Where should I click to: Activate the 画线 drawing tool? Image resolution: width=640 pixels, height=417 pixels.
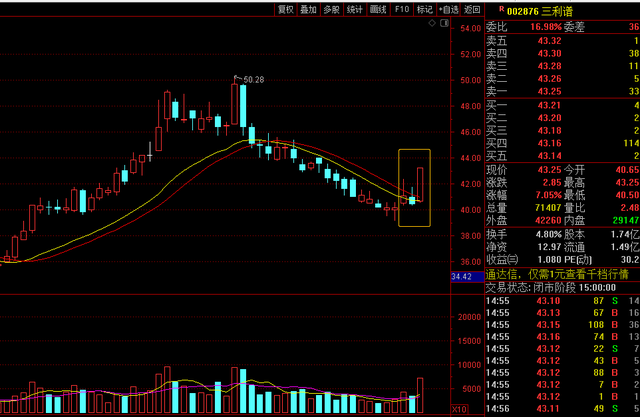click(x=378, y=9)
